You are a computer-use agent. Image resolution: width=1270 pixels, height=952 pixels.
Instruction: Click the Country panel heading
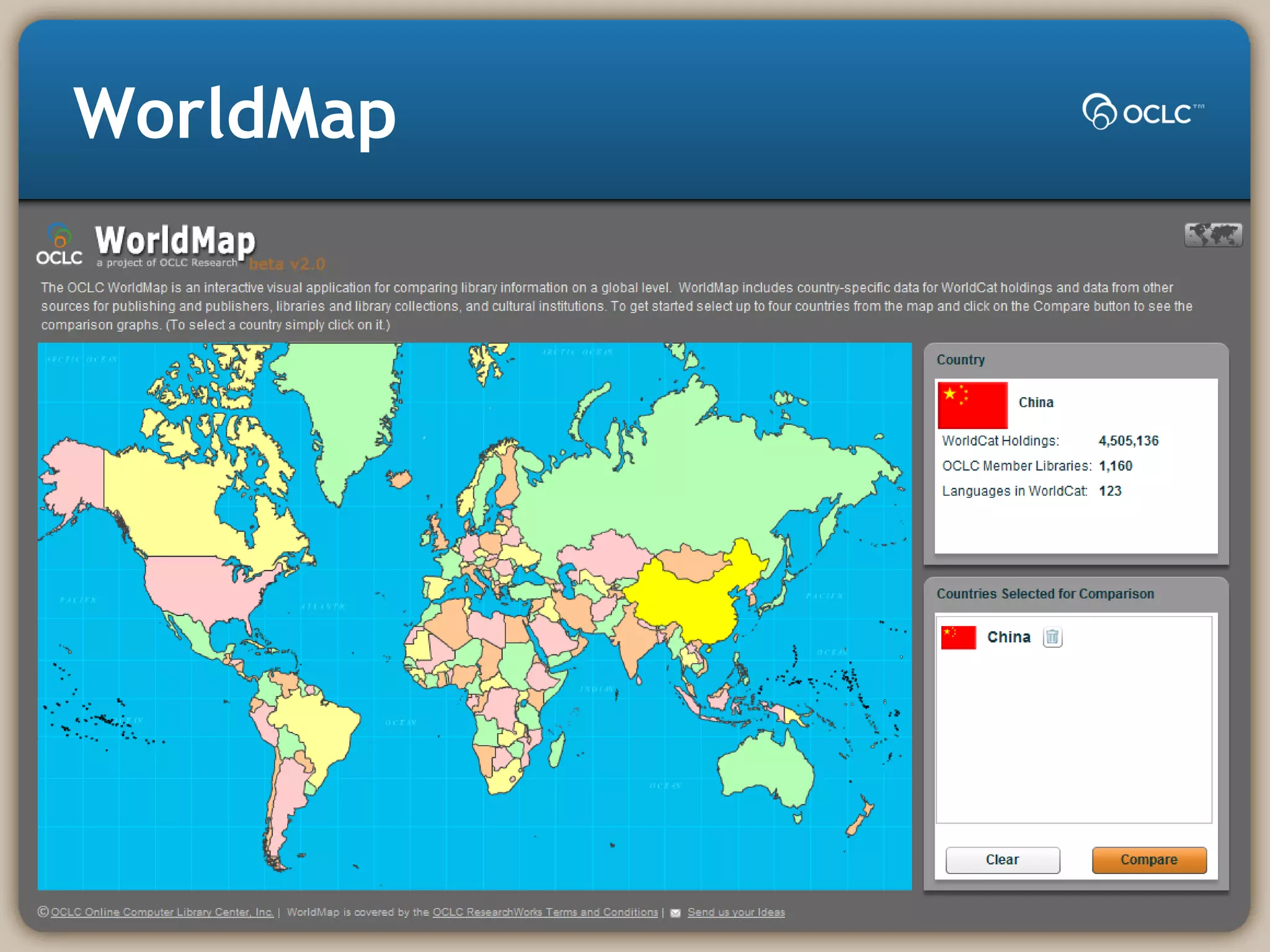[x=960, y=360]
